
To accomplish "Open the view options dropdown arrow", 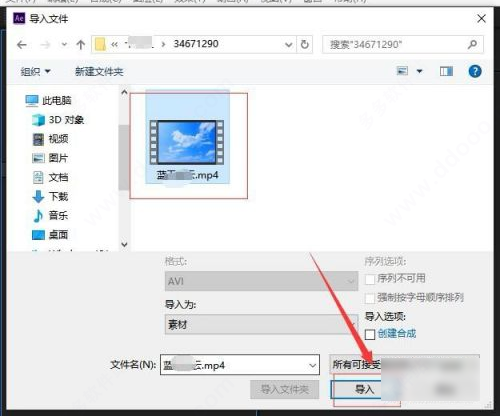I will [x=420, y=71].
